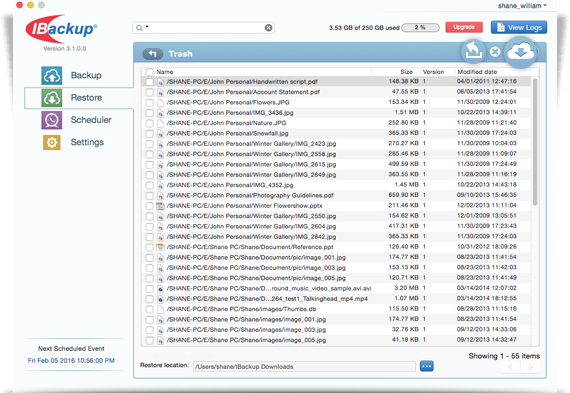Open the Backup section
The height and width of the screenshot is (393, 570).
86,75
